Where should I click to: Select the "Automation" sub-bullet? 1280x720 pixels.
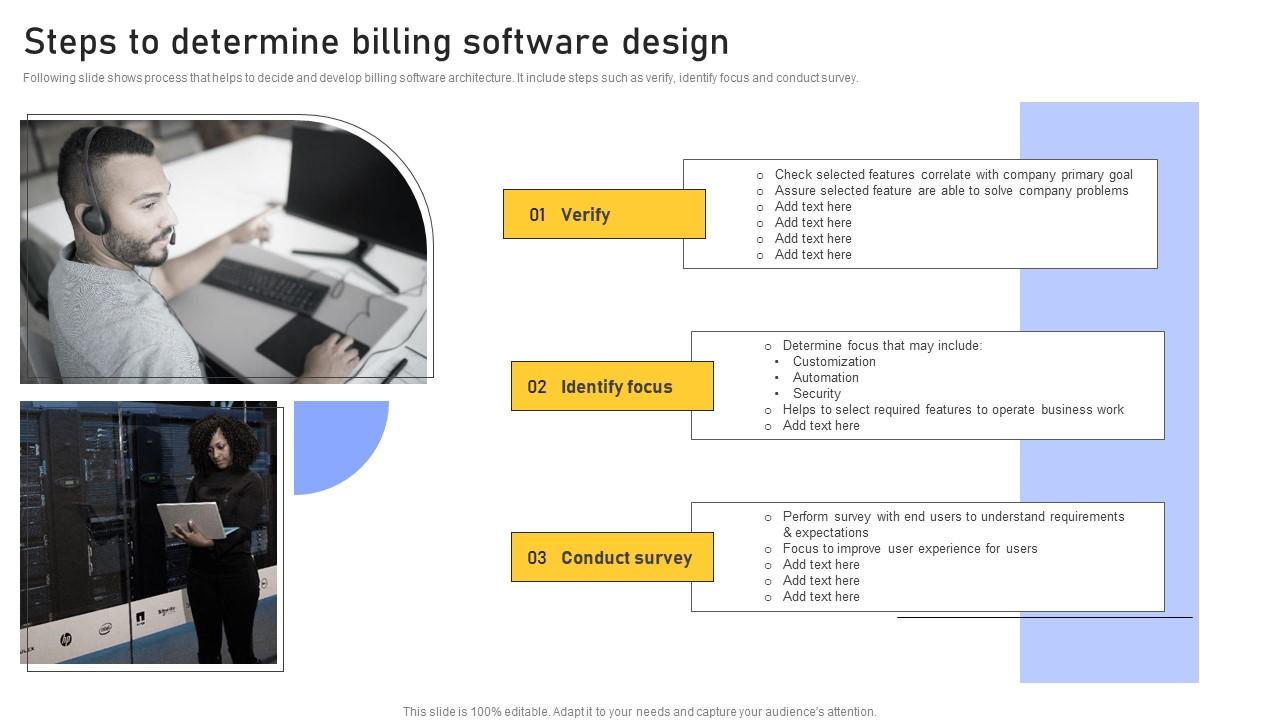click(825, 378)
